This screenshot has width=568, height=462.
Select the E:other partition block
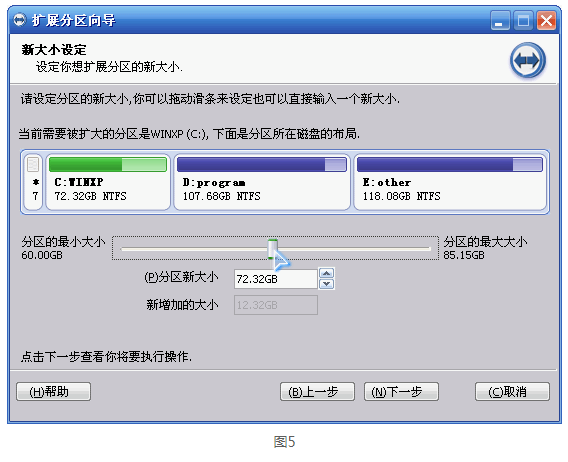(450, 182)
